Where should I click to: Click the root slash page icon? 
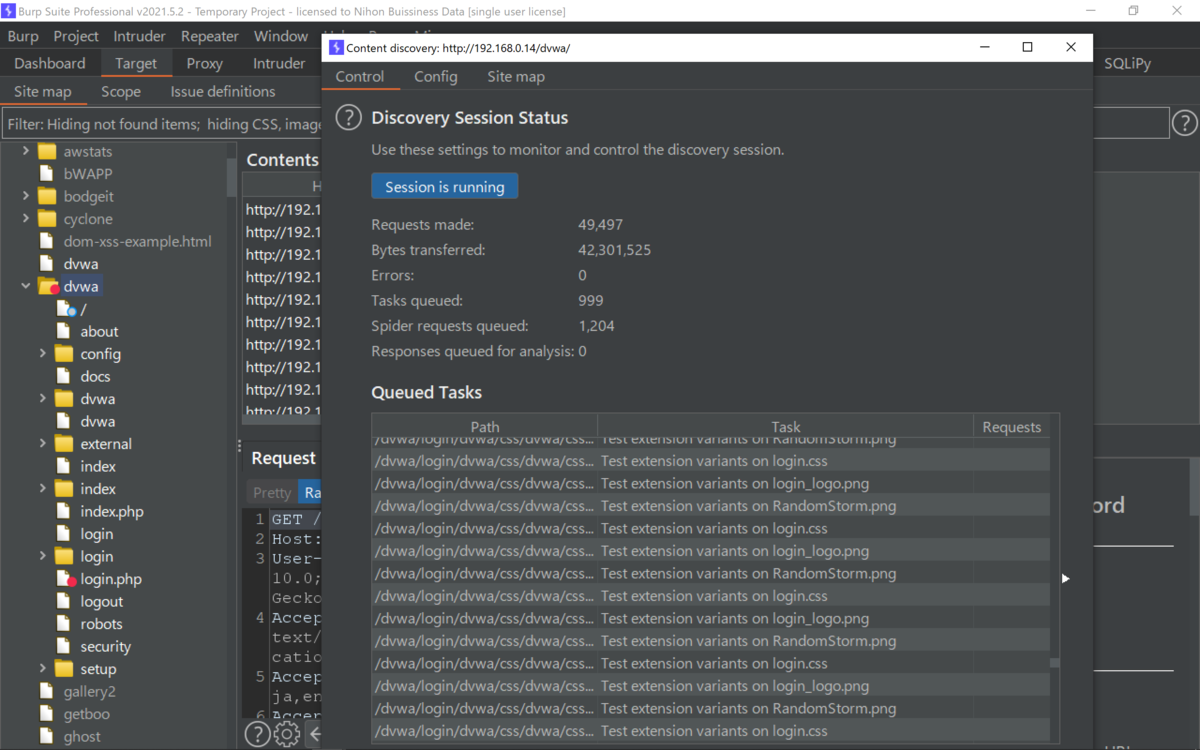[66, 309]
